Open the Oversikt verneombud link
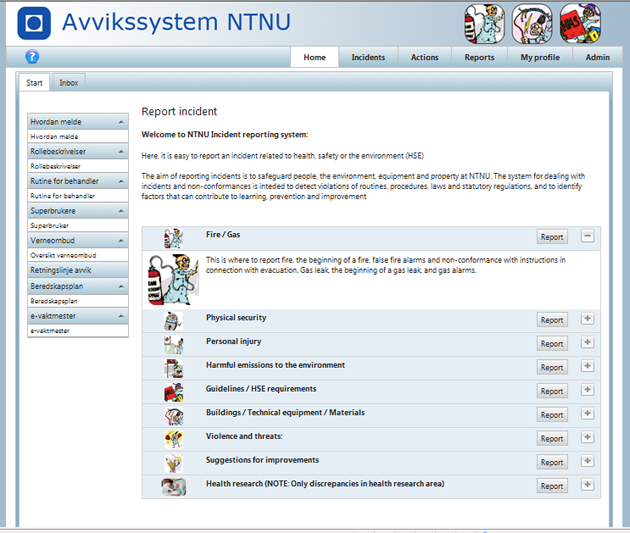The width and height of the screenshot is (630, 533). pyautogui.click(x=78, y=255)
